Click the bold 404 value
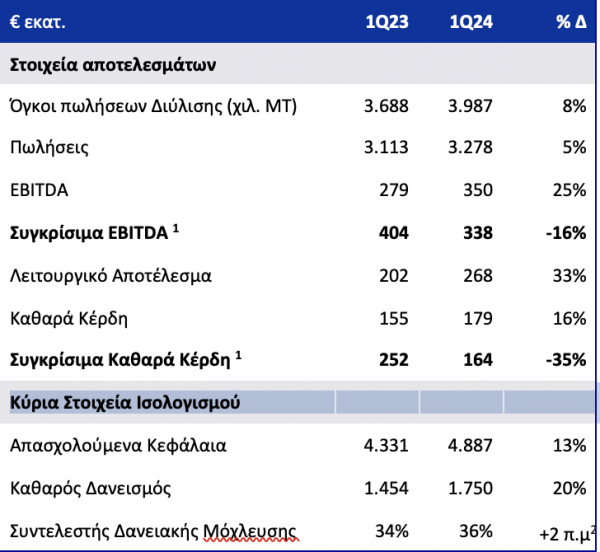This screenshot has height=552, width=600. click(394, 233)
